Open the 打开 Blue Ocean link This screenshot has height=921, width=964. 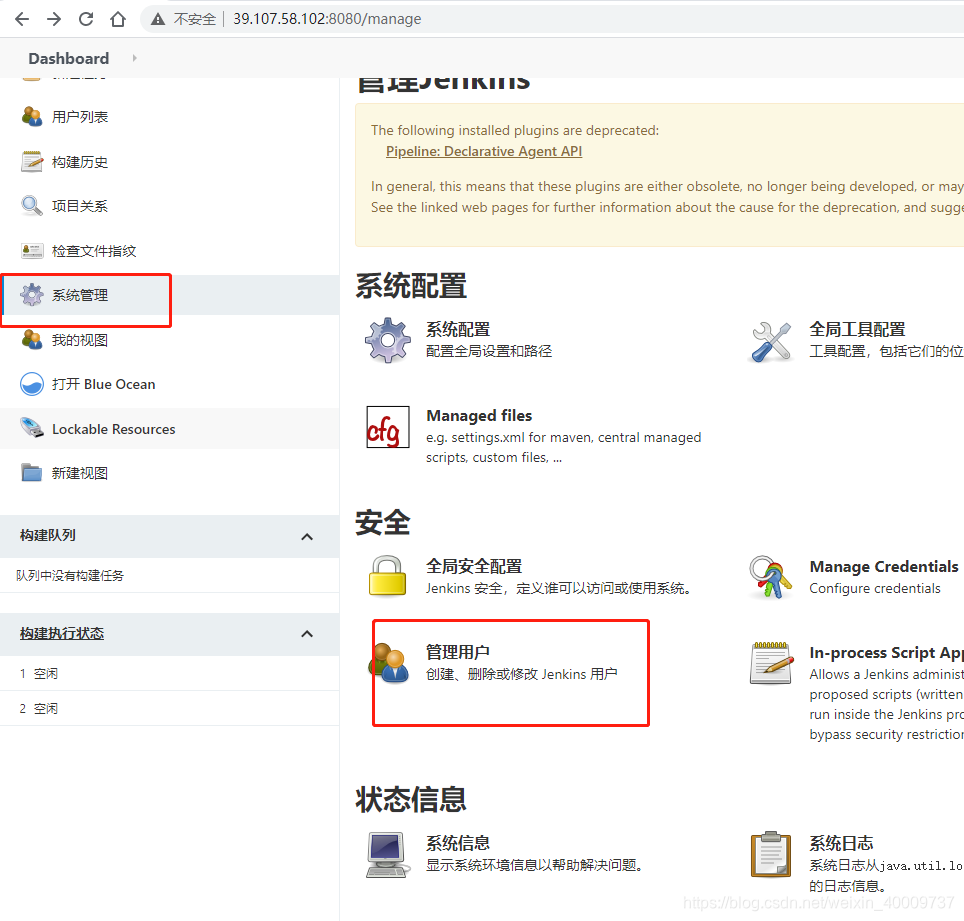pyautogui.click(x=103, y=384)
